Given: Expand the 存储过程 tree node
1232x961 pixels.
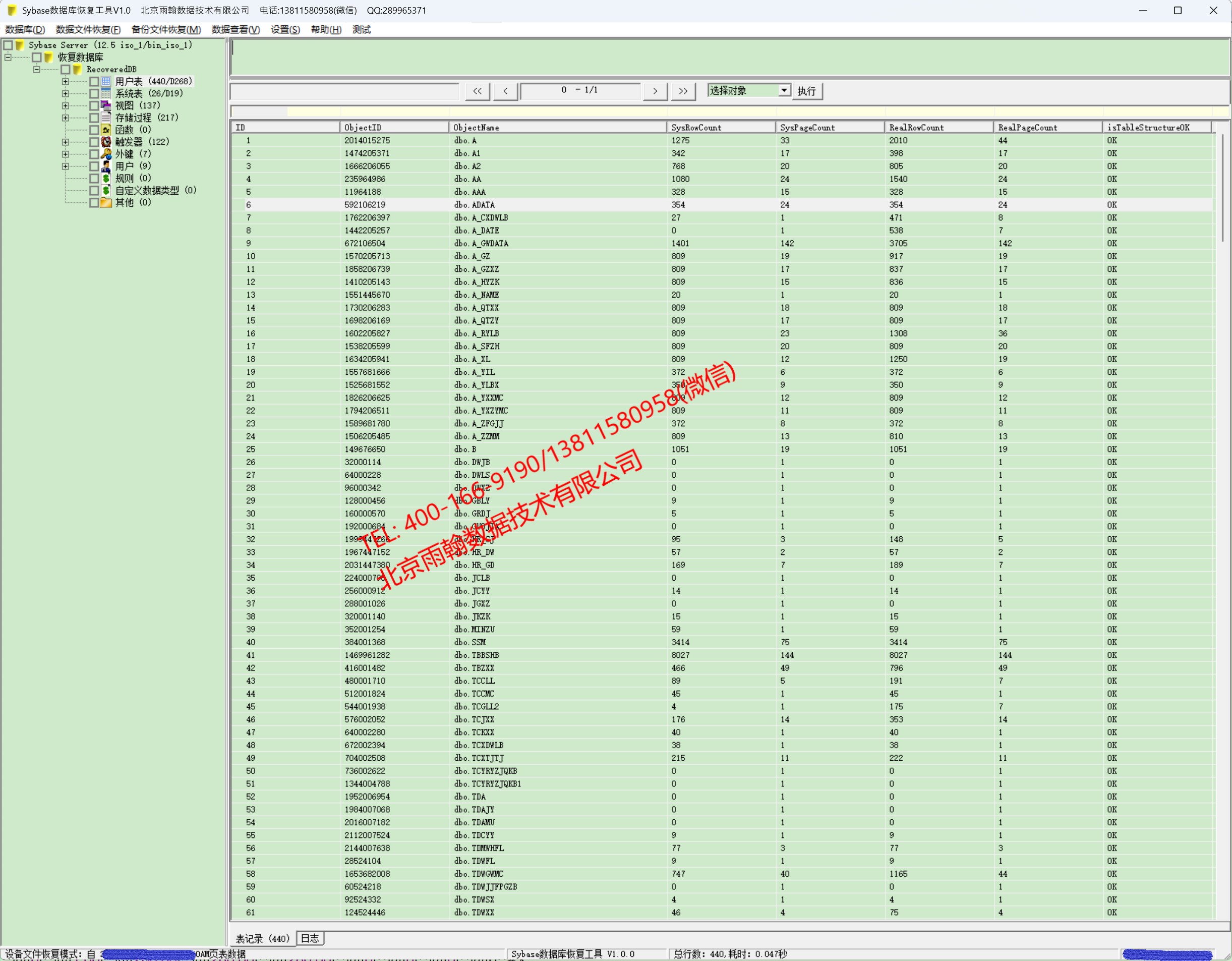Looking at the screenshot, I should coord(66,118).
